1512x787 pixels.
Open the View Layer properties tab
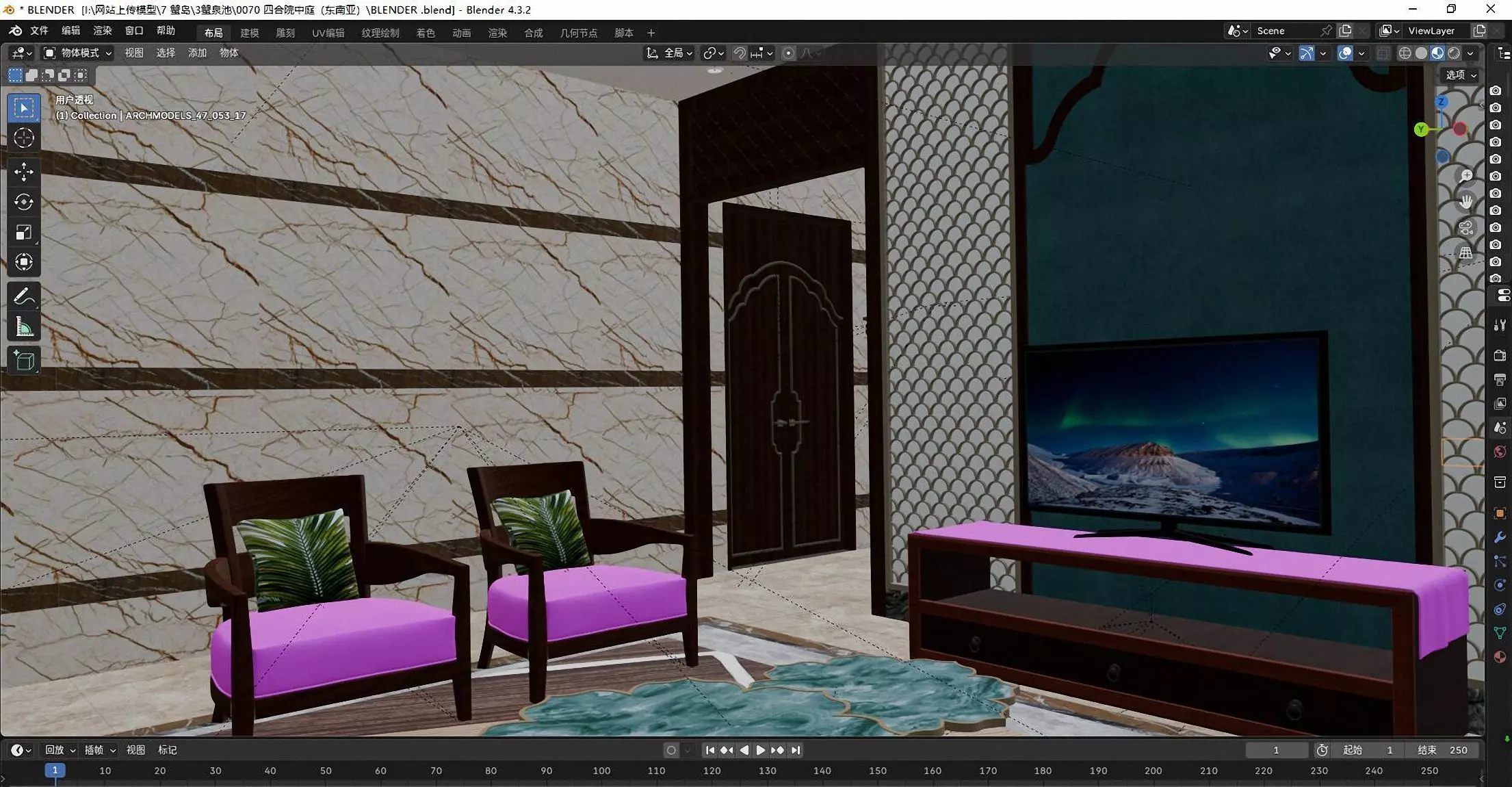tap(1500, 403)
